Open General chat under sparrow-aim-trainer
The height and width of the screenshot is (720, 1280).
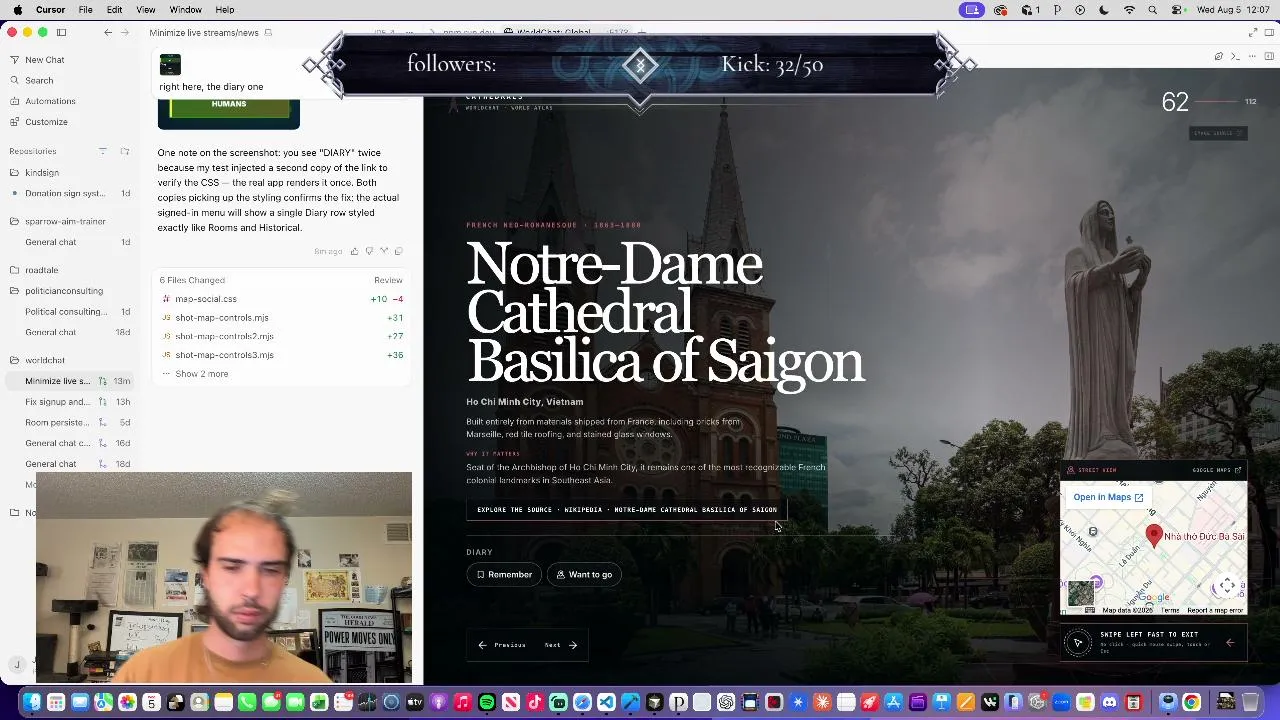point(70,242)
